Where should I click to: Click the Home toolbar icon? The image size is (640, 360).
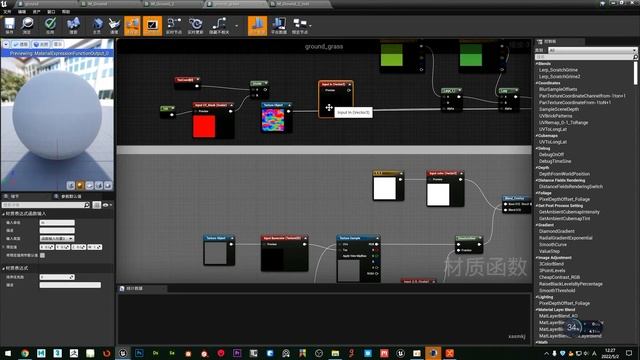(x=97, y=26)
